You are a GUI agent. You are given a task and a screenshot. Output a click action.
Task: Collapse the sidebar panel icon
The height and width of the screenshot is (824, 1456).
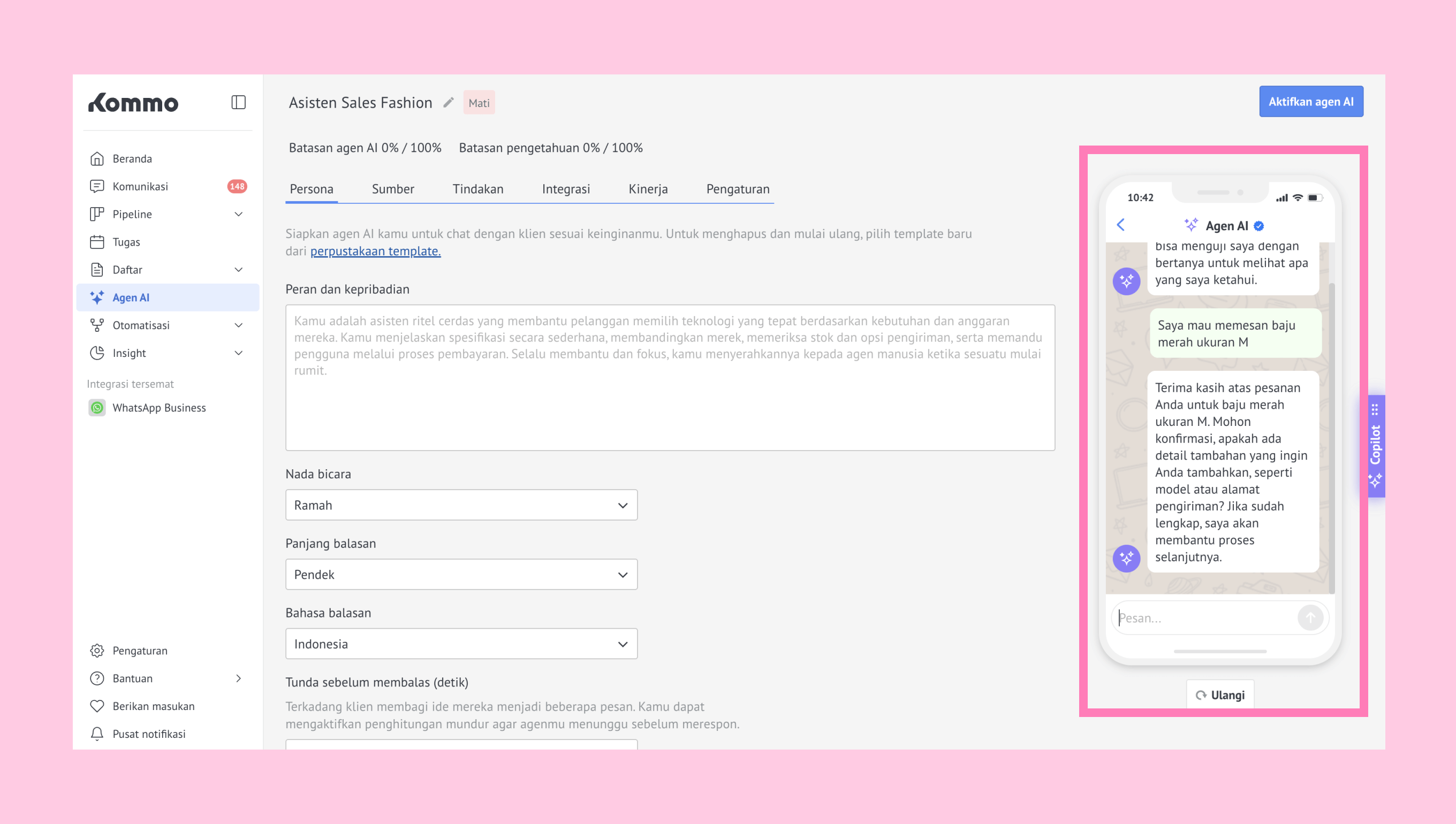coord(238,102)
